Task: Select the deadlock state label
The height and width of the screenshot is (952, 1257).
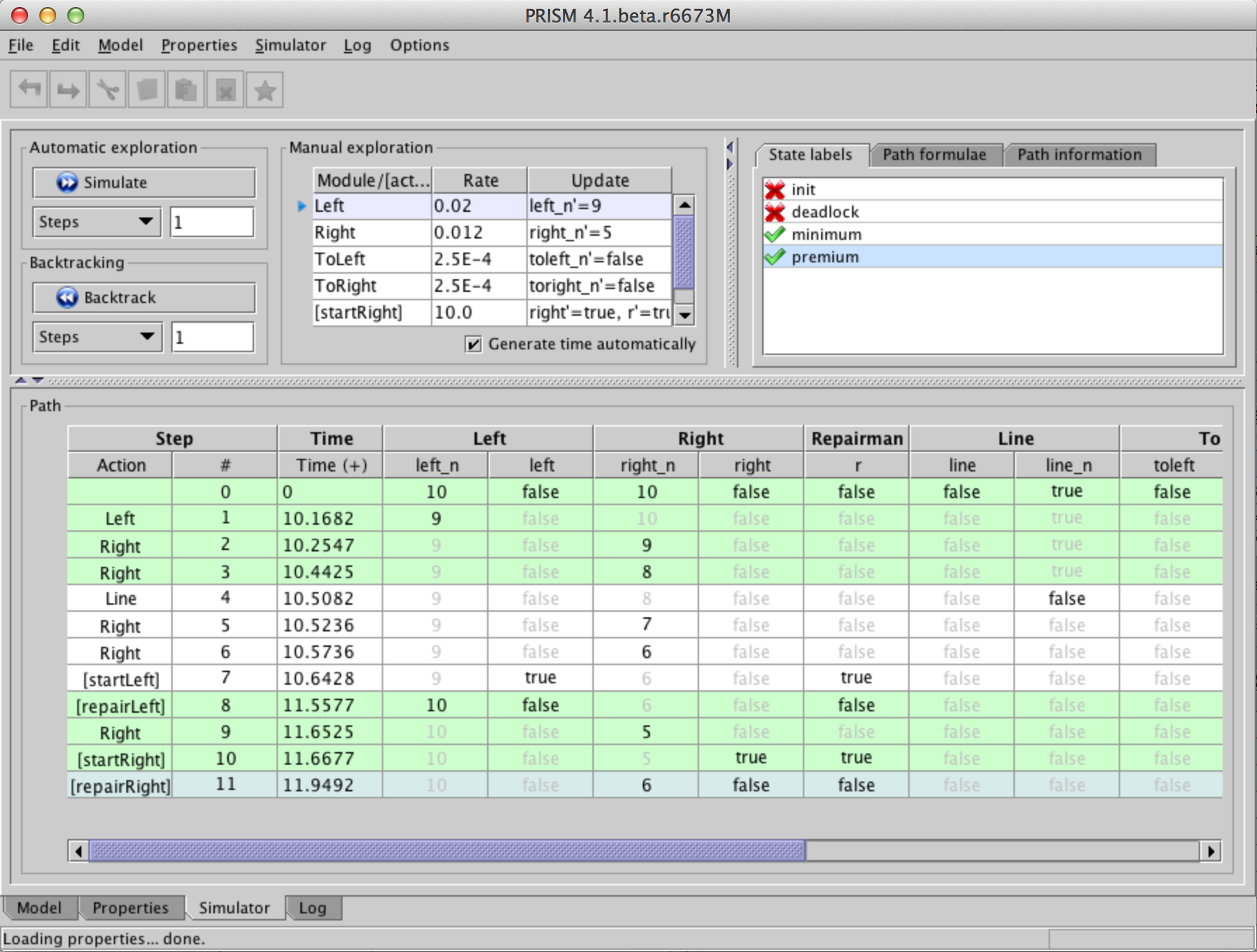Action: click(825, 212)
